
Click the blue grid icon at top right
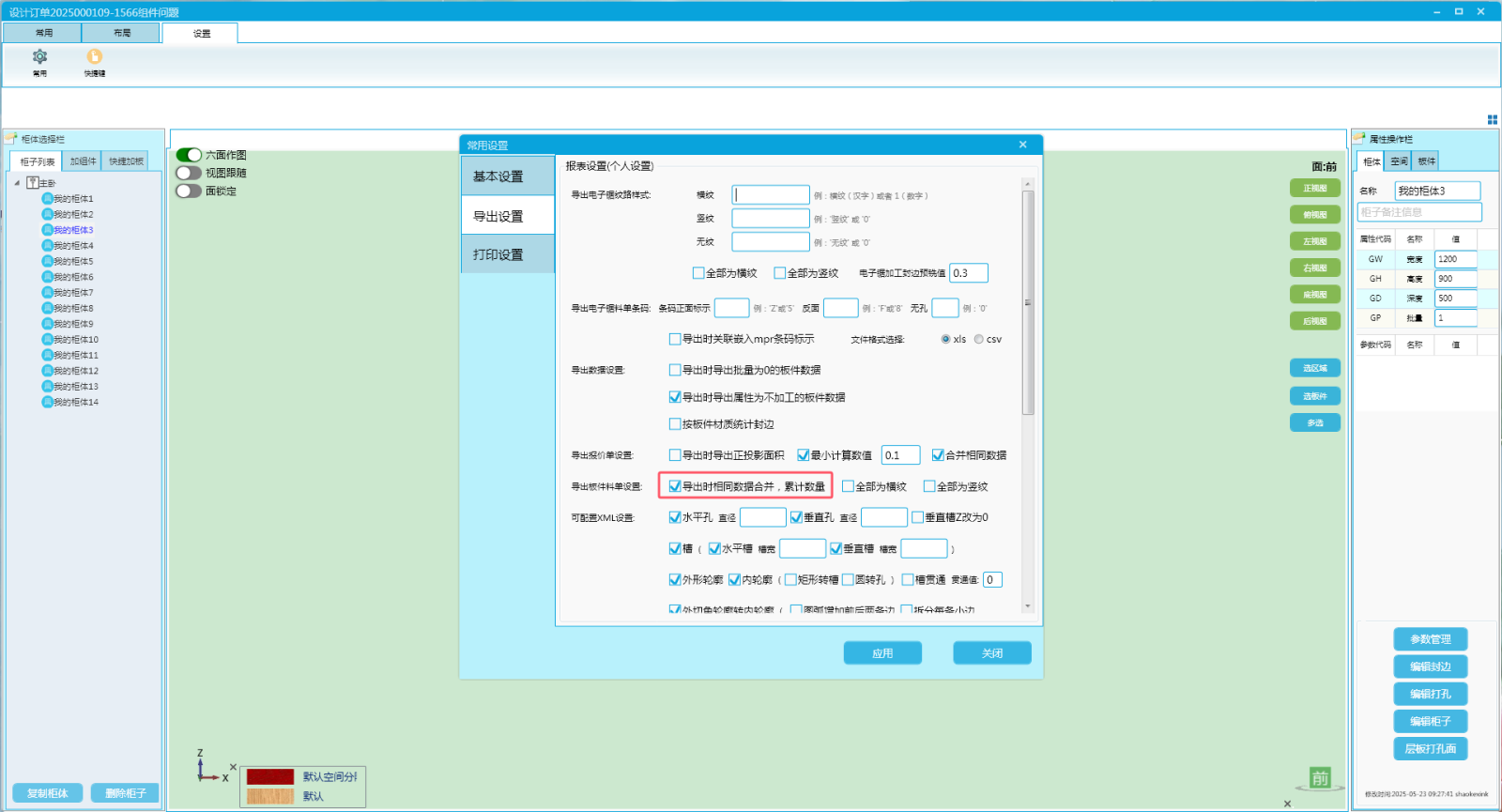pos(1492,119)
